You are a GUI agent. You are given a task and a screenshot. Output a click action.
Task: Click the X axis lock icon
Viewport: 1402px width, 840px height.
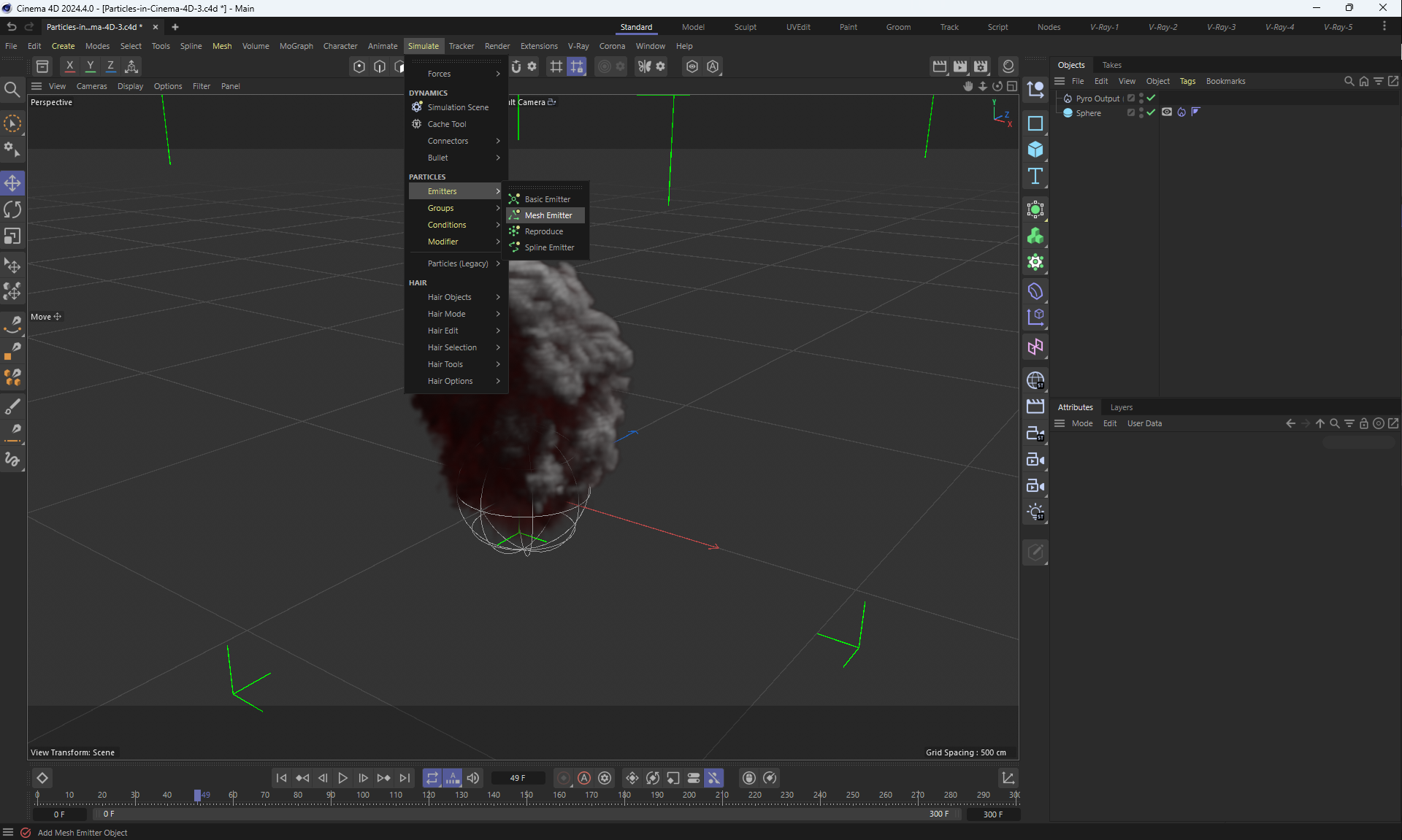(69, 66)
